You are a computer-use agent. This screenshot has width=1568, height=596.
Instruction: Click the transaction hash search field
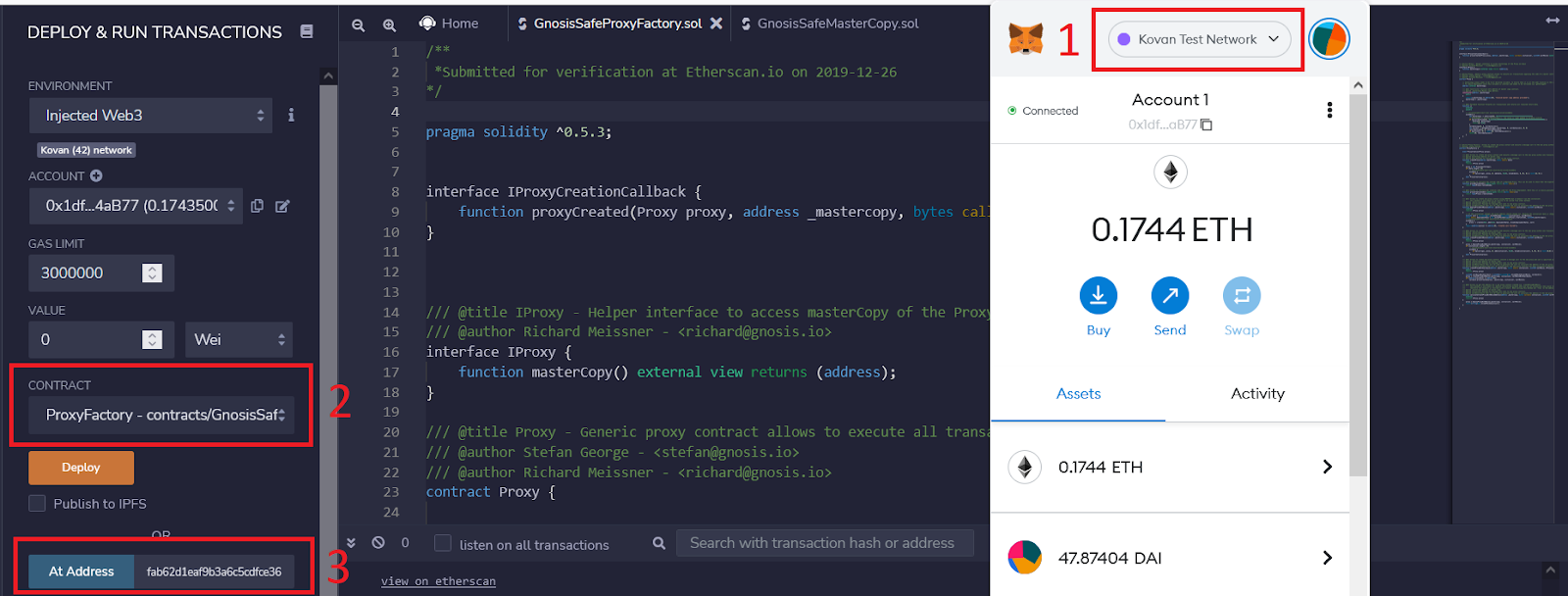tap(824, 543)
